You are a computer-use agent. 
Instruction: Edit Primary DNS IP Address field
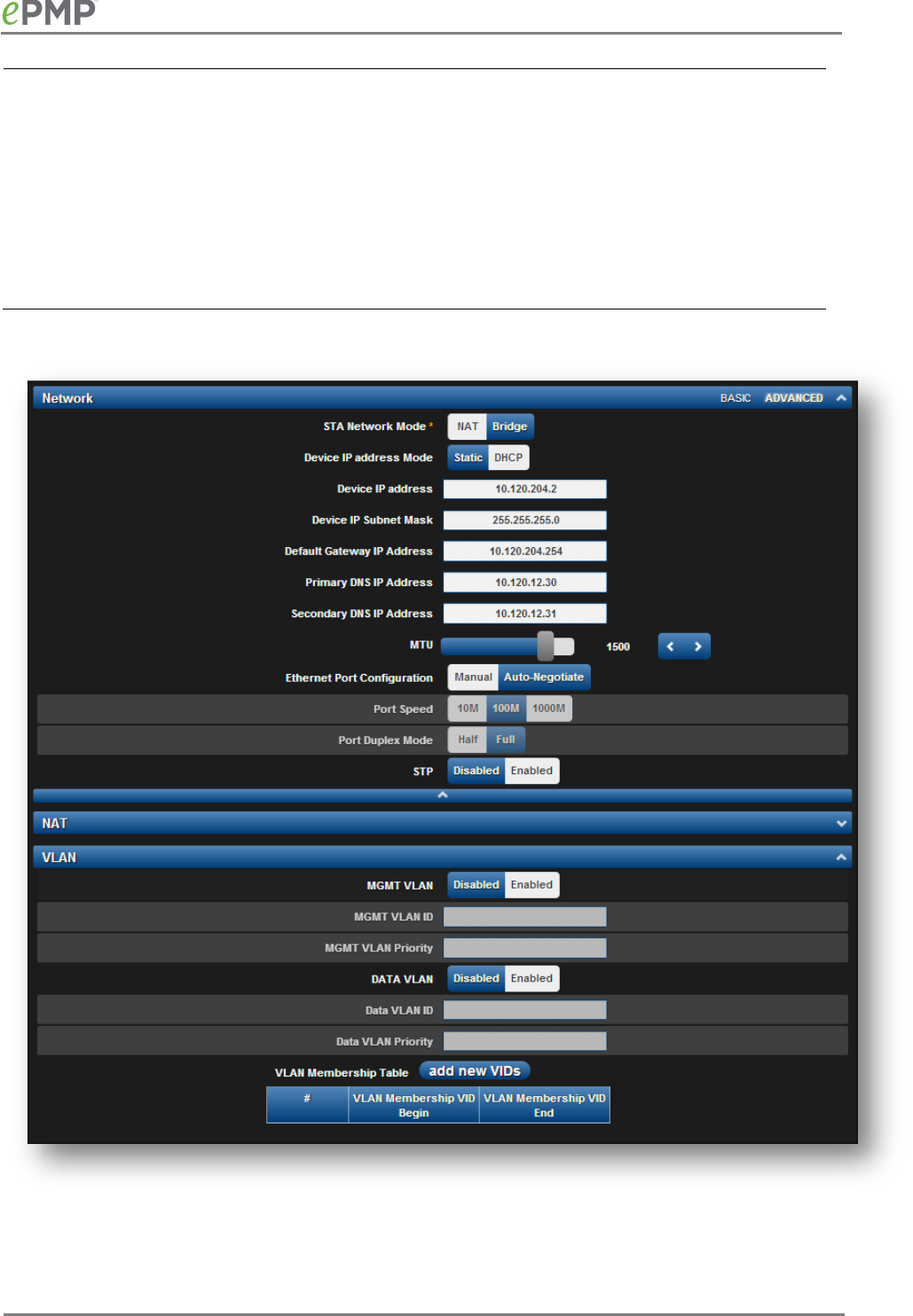[x=525, y=583]
